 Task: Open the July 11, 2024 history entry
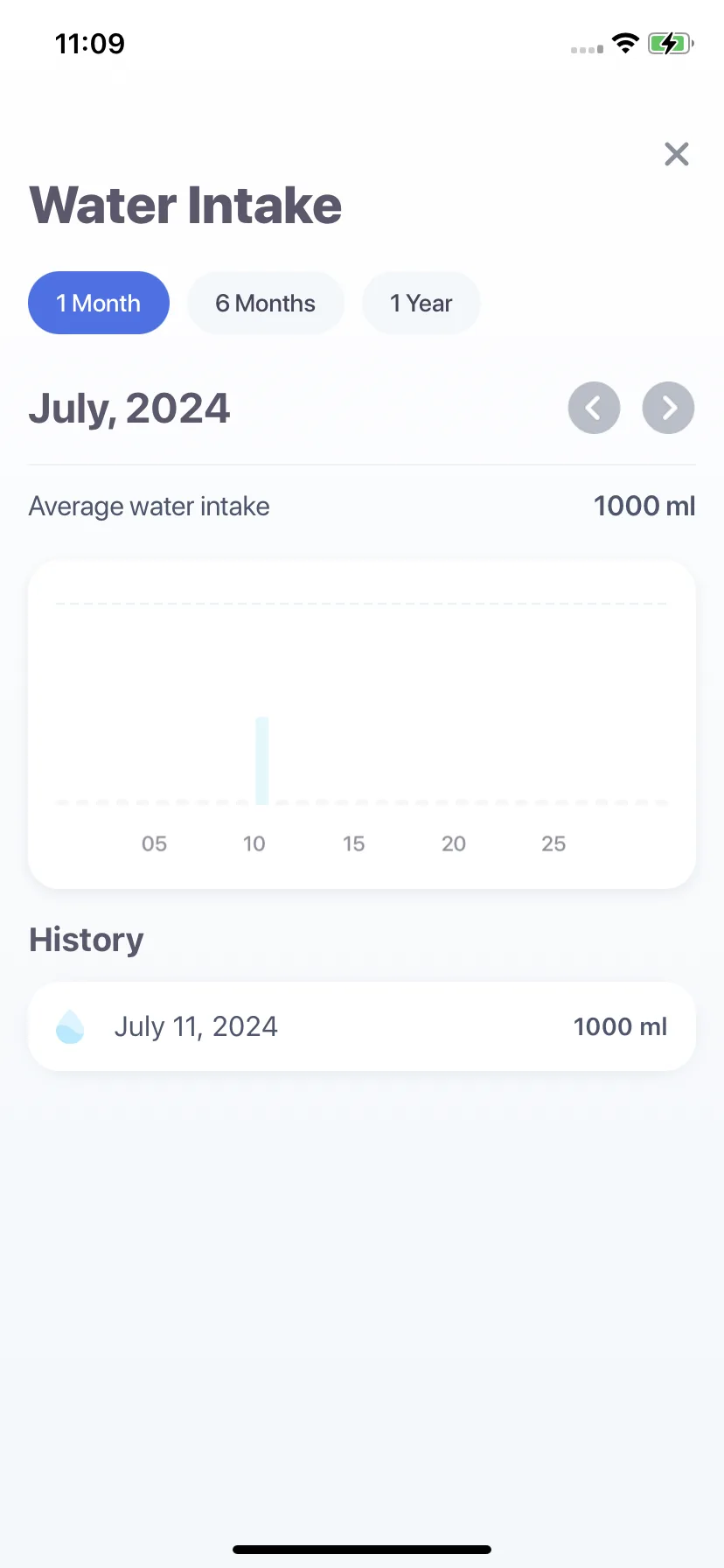tap(362, 1026)
